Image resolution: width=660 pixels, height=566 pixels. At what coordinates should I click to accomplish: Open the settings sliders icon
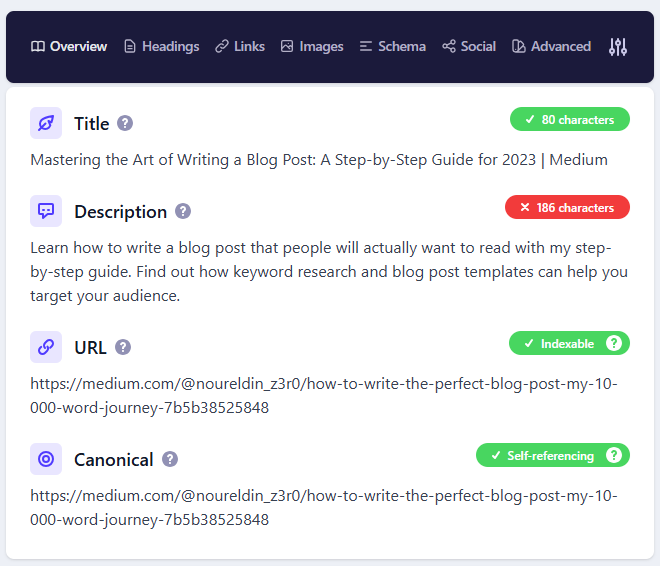(x=618, y=46)
